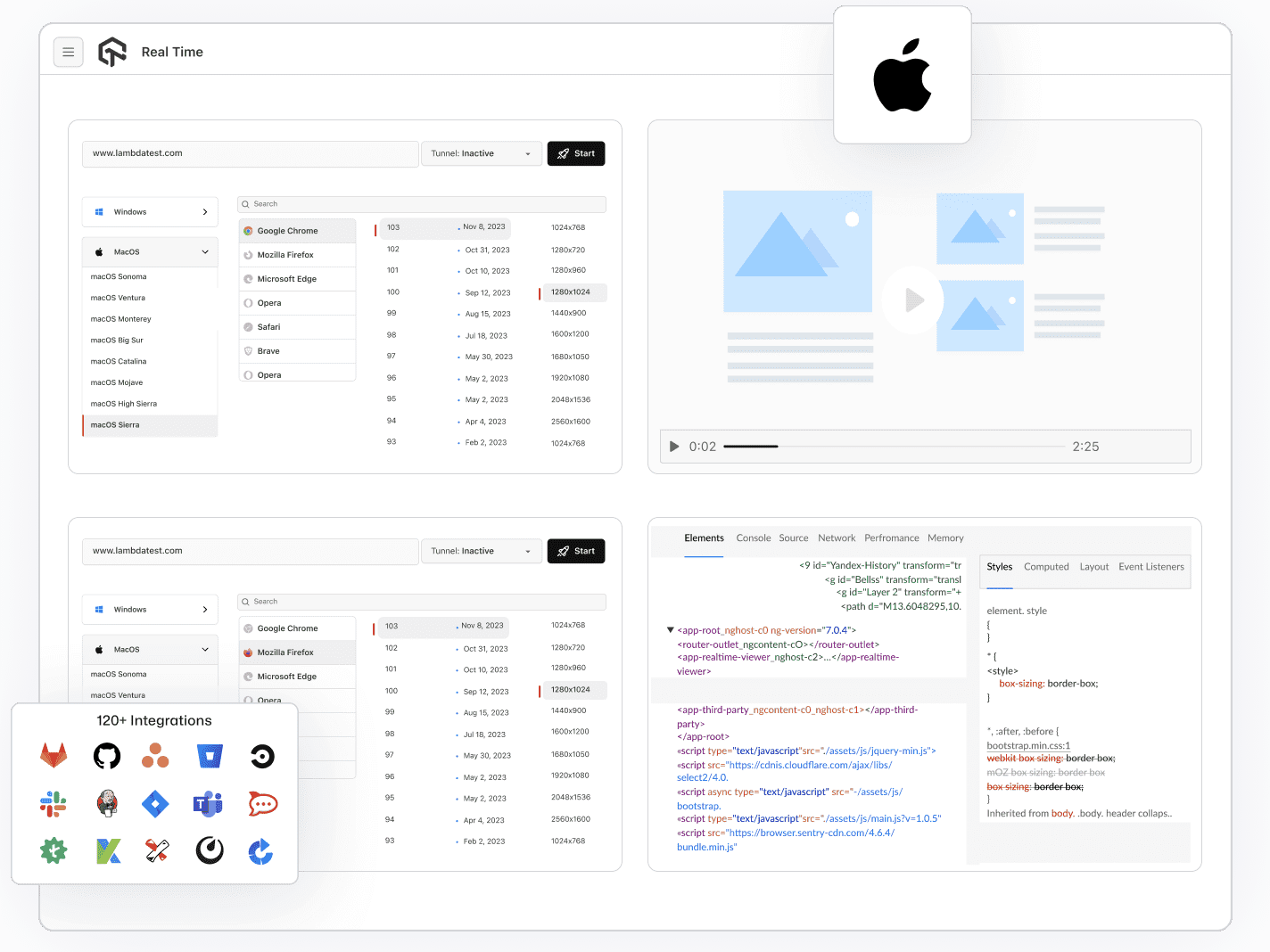Click the CircleCI integration icon
Viewport: 1270px width, 952px height.
point(262,755)
